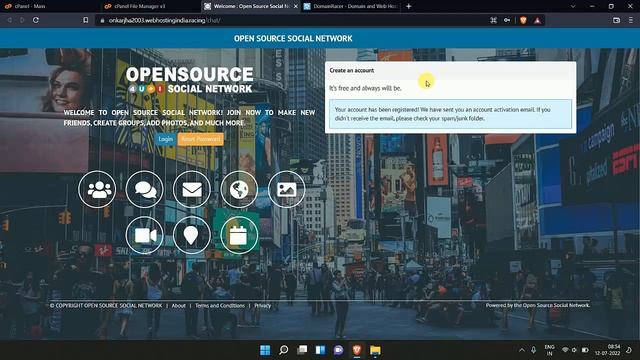Click the calendar events circle icon

pyautogui.click(x=239, y=235)
